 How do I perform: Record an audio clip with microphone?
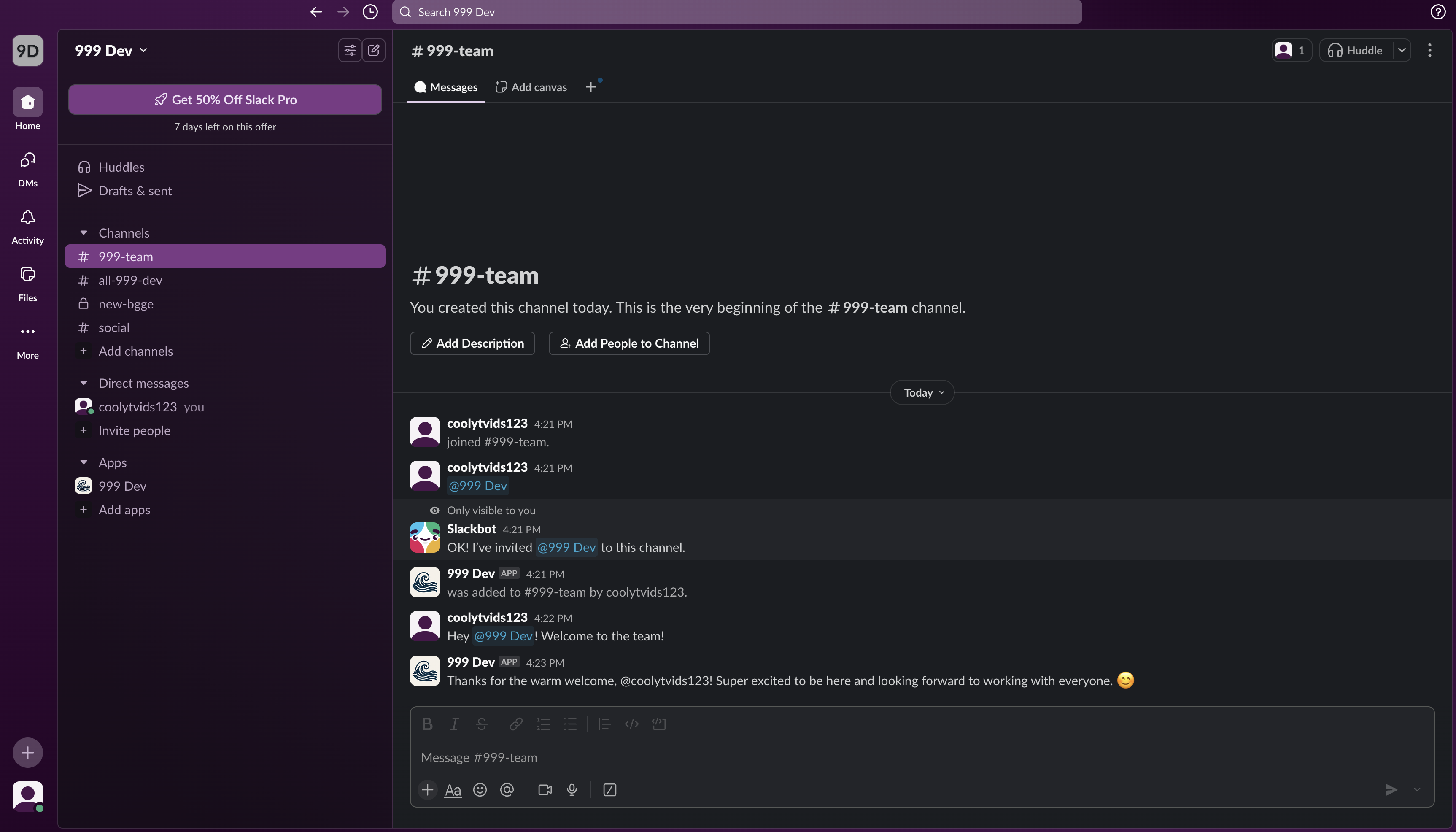pyautogui.click(x=572, y=790)
